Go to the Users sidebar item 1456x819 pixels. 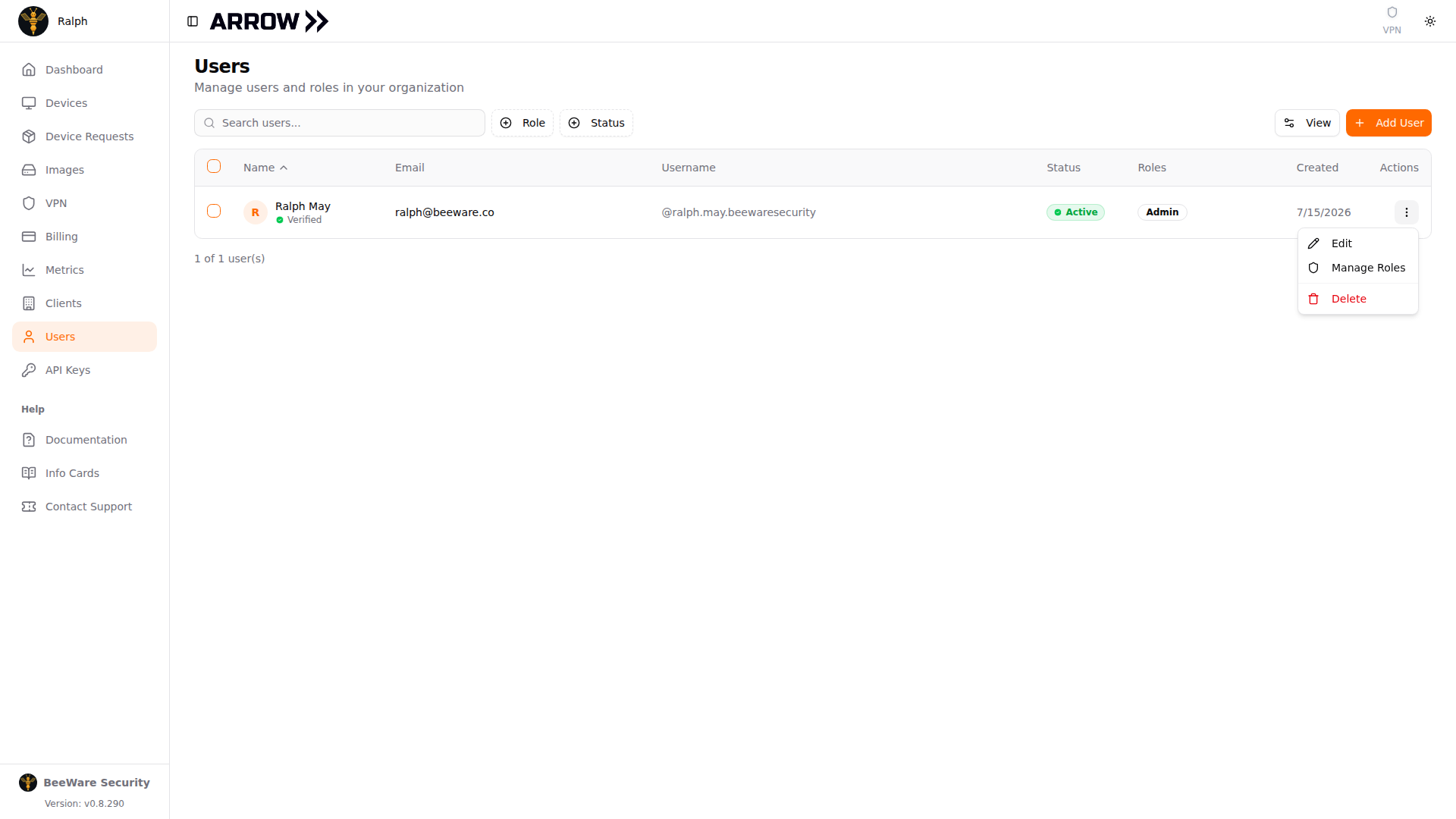pos(84,337)
